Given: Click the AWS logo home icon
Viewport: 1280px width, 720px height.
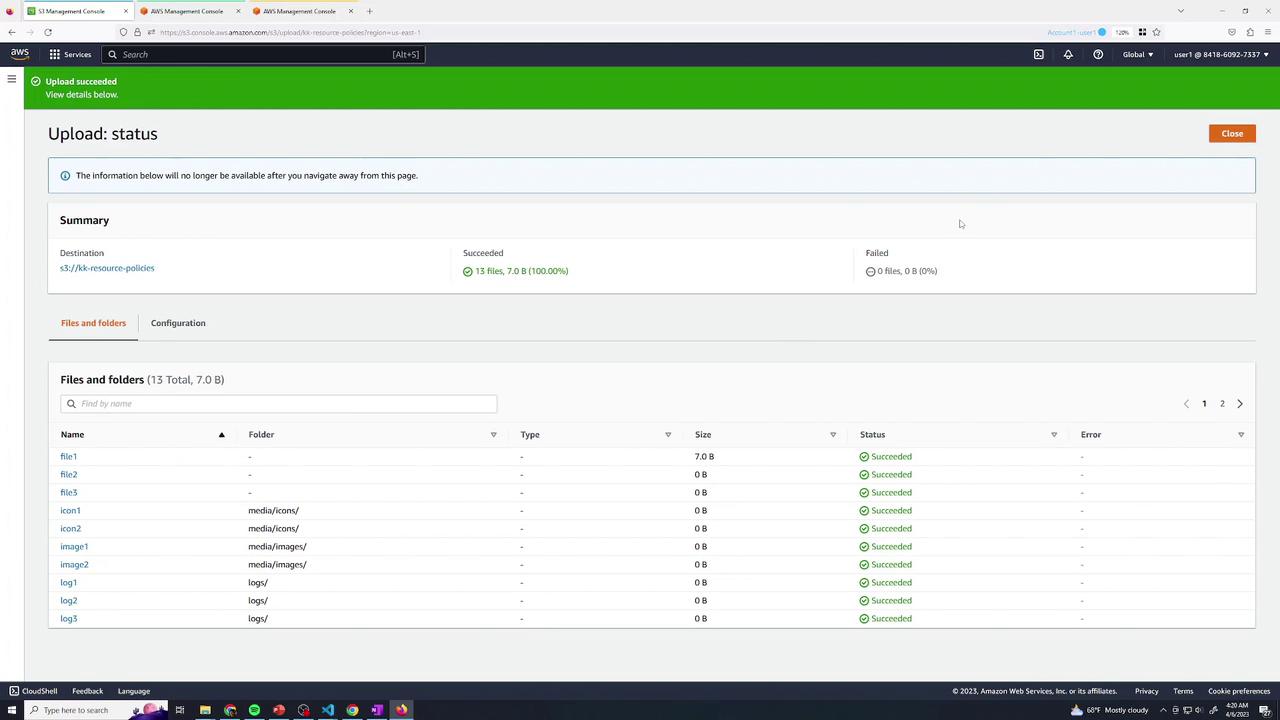Looking at the screenshot, I should [x=20, y=54].
